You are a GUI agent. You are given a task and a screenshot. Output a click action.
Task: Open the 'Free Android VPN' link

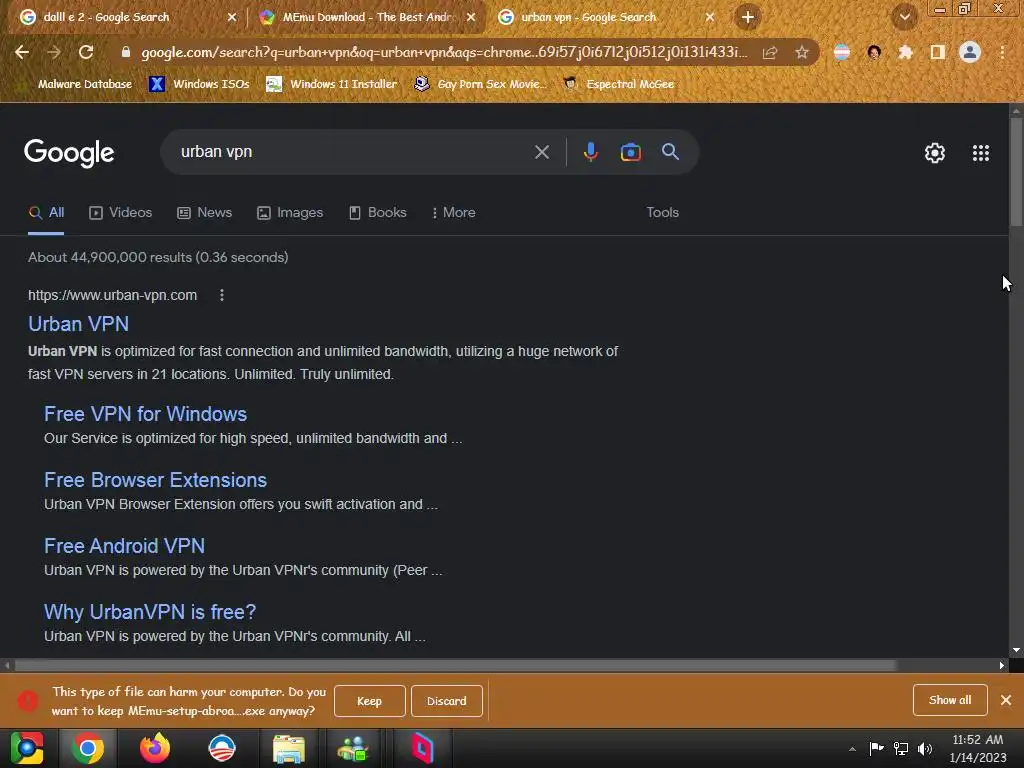124,546
